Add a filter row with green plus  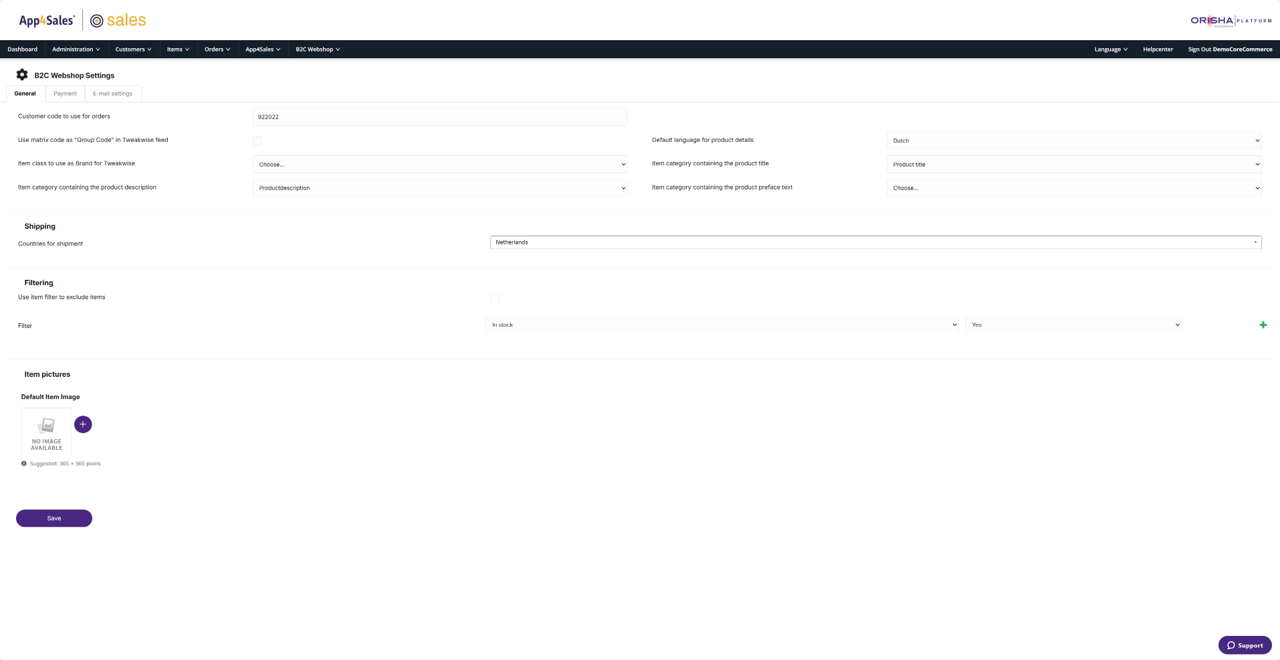(x=1263, y=325)
